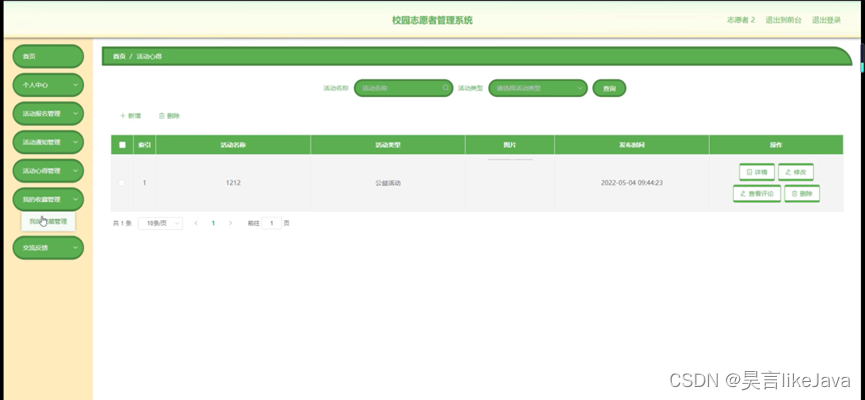
Task: Expand the 个人中心 sidebar menu
Action: pos(48,85)
